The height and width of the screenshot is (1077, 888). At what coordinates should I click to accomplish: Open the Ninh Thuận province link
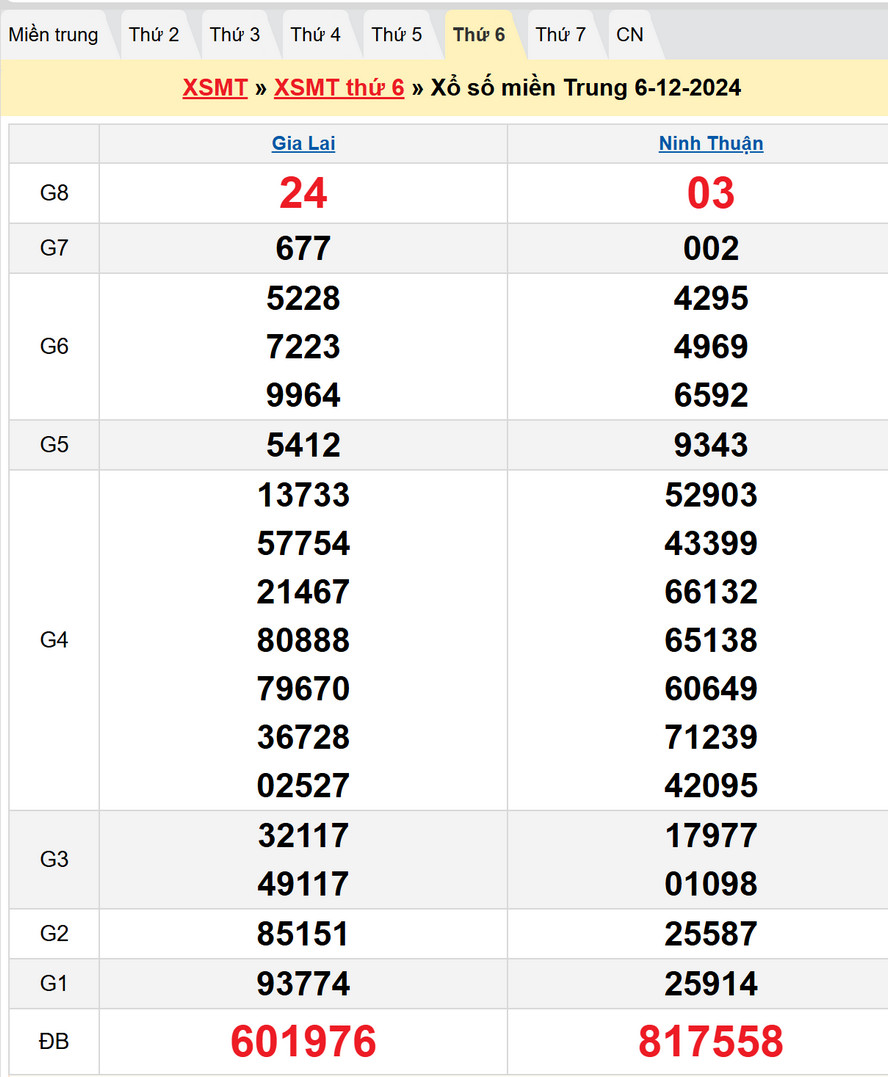tap(711, 144)
